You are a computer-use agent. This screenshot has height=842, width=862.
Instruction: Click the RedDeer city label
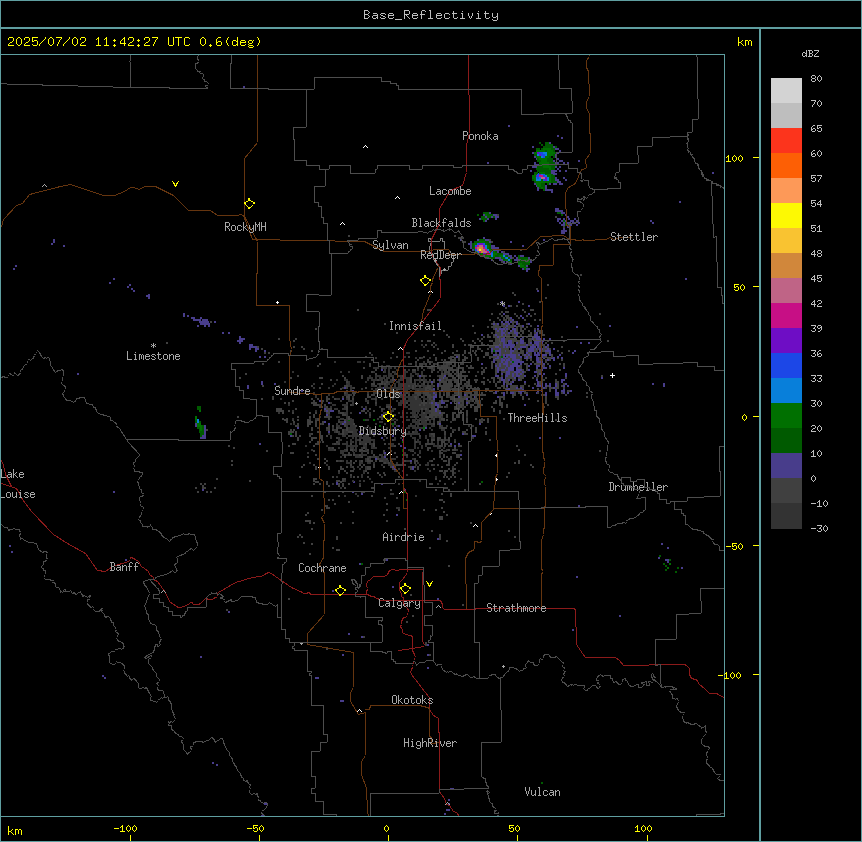[x=441, y=255]
